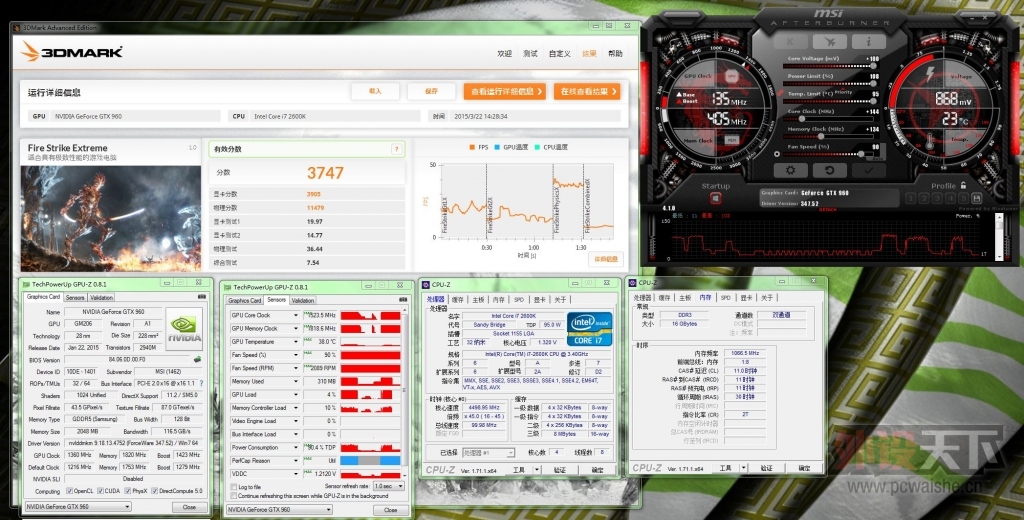
Task: Enable Continue refreshing in background checkbox
Action: [x=234, y=496]
